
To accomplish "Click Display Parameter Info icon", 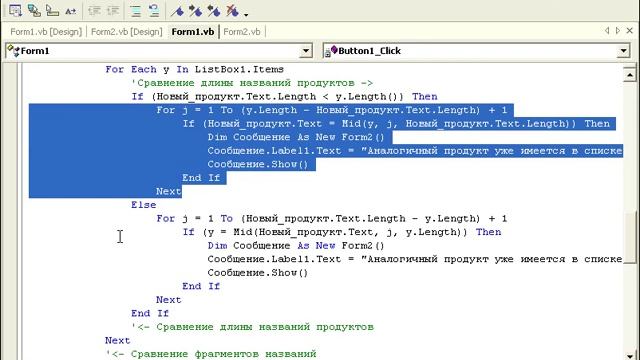I will coord(34,11).
